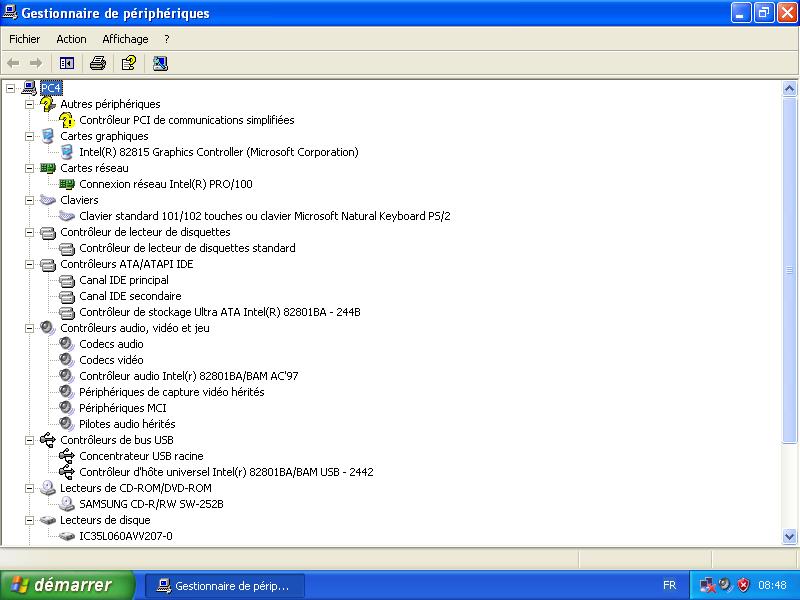Click the PC4 computer icon
Viewport: 800px width, 600px height.
click(x=30, y=88)
